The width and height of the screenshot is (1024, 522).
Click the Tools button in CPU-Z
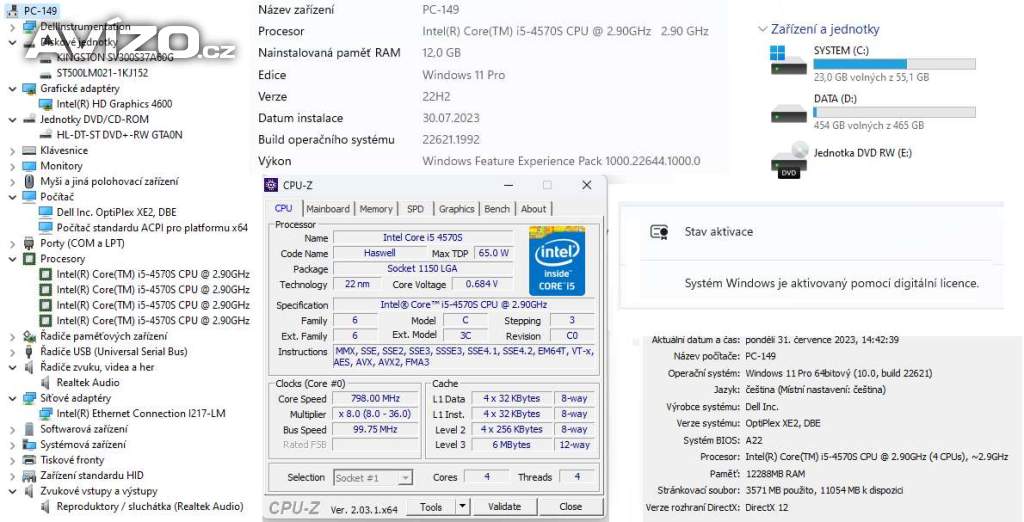[431, 506]
